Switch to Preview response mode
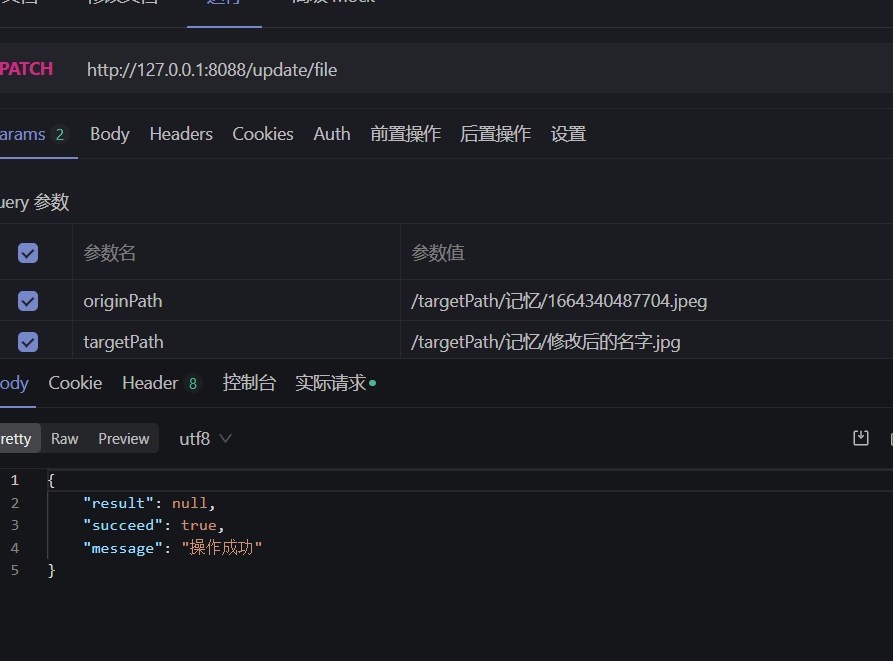 (x=123, y=438)
